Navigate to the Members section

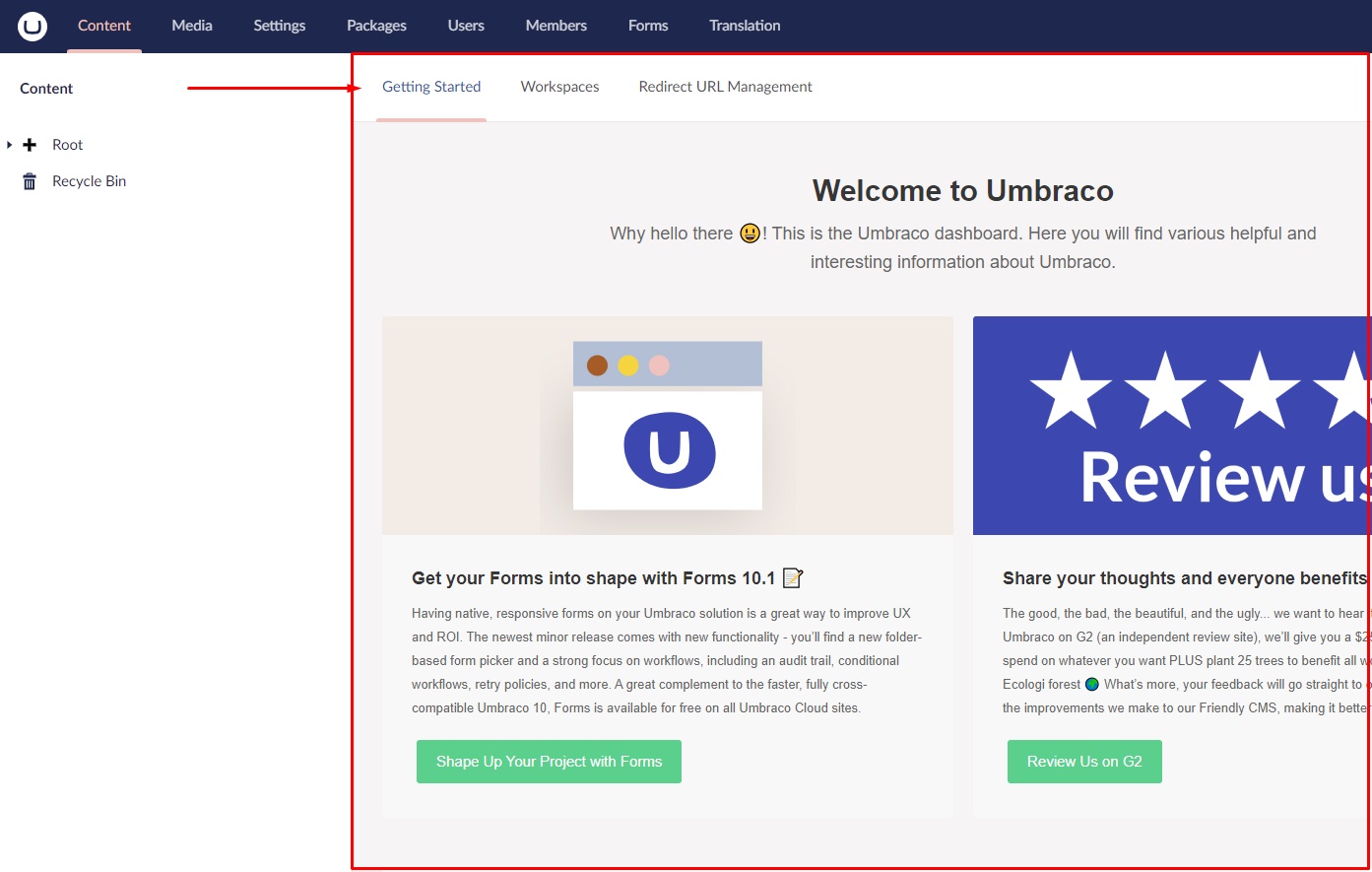[x=555, y=26]
